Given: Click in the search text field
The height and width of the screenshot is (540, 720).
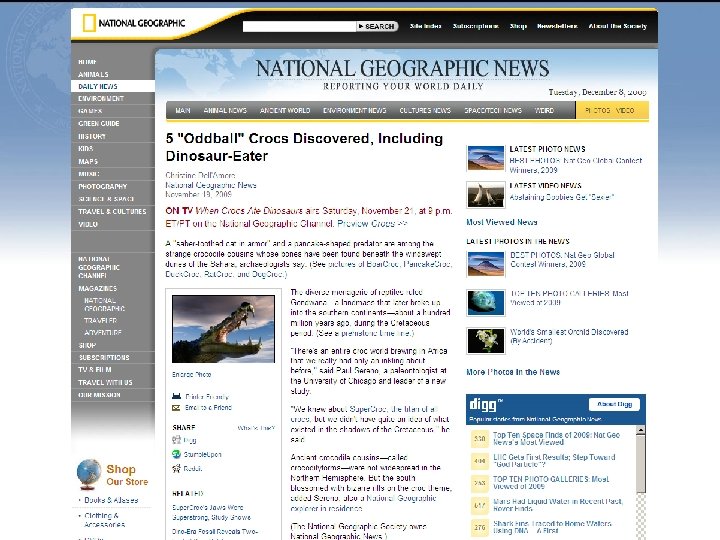Looking at the screenshot, I should coord(299,27).
